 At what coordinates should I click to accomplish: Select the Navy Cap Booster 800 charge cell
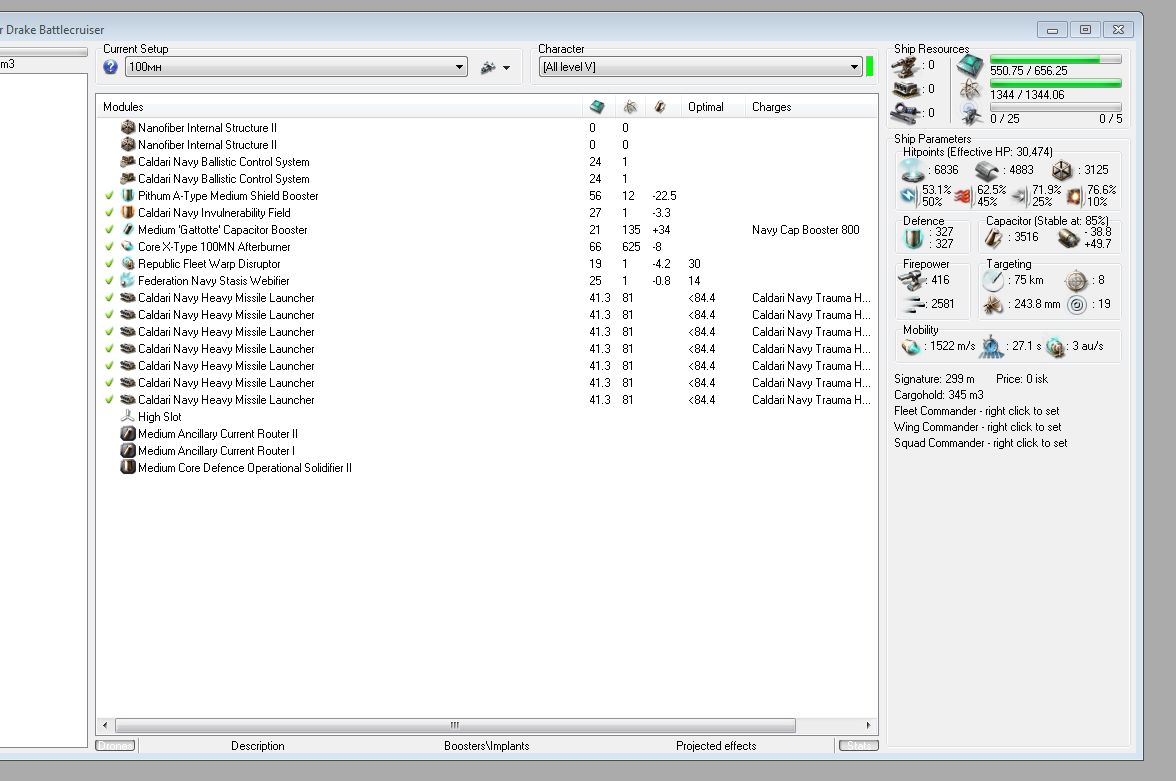tap(806, 230)
